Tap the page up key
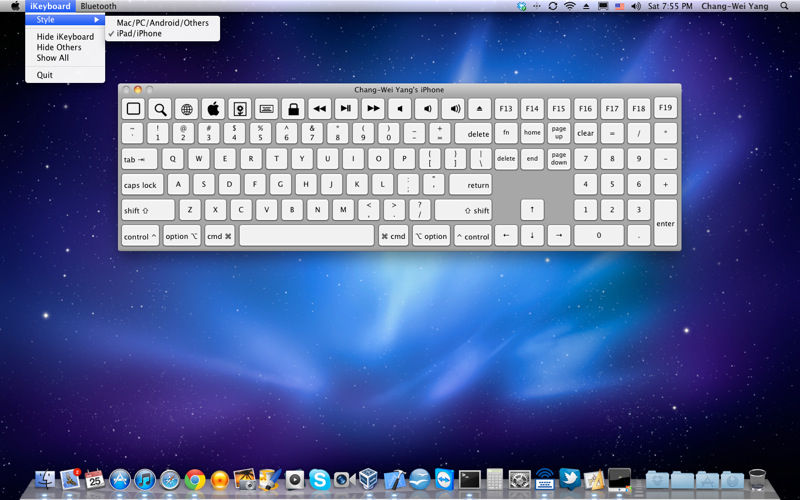The height and width of the screenshot is (500, 800). [x=559, y=133]
